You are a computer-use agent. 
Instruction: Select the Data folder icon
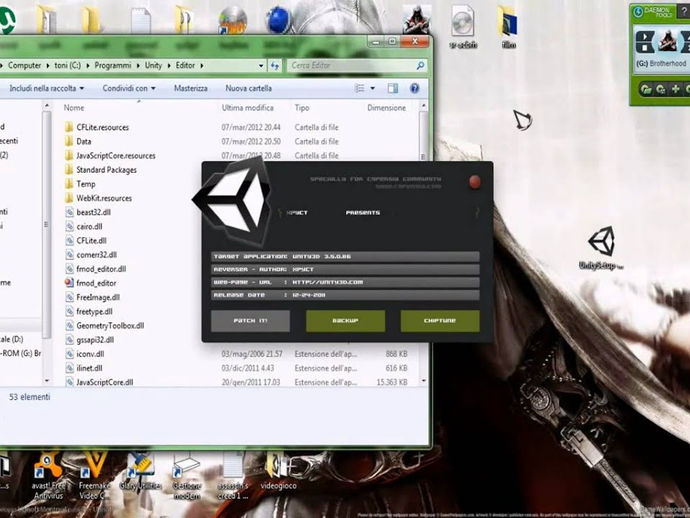click(69, 141)
